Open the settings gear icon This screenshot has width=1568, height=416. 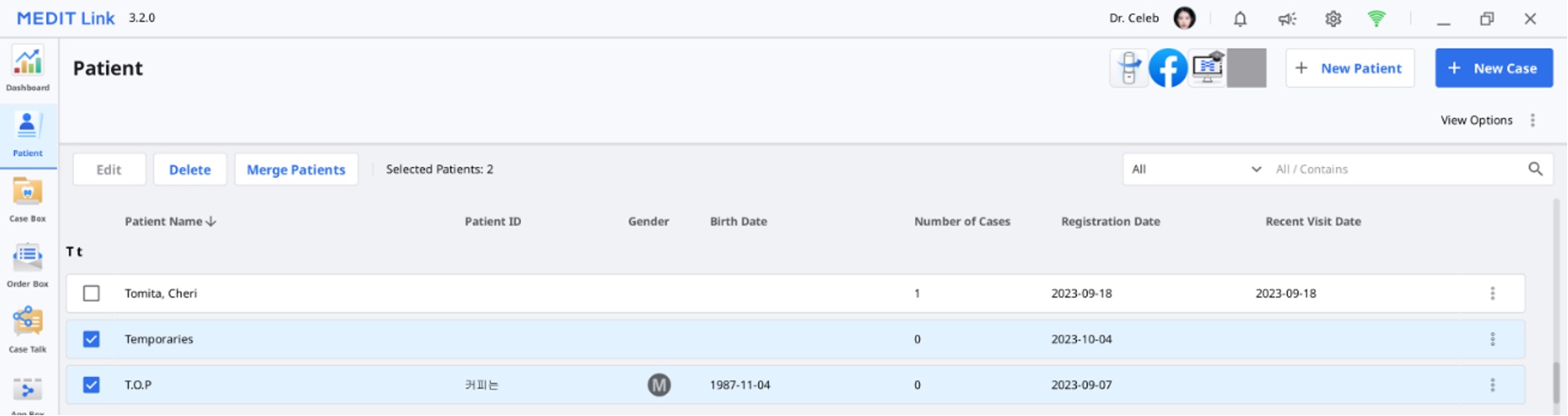1333,18
